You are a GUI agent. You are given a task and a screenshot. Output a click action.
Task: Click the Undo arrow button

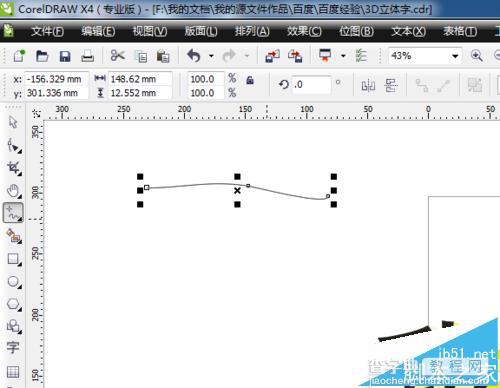click(194, 56)
